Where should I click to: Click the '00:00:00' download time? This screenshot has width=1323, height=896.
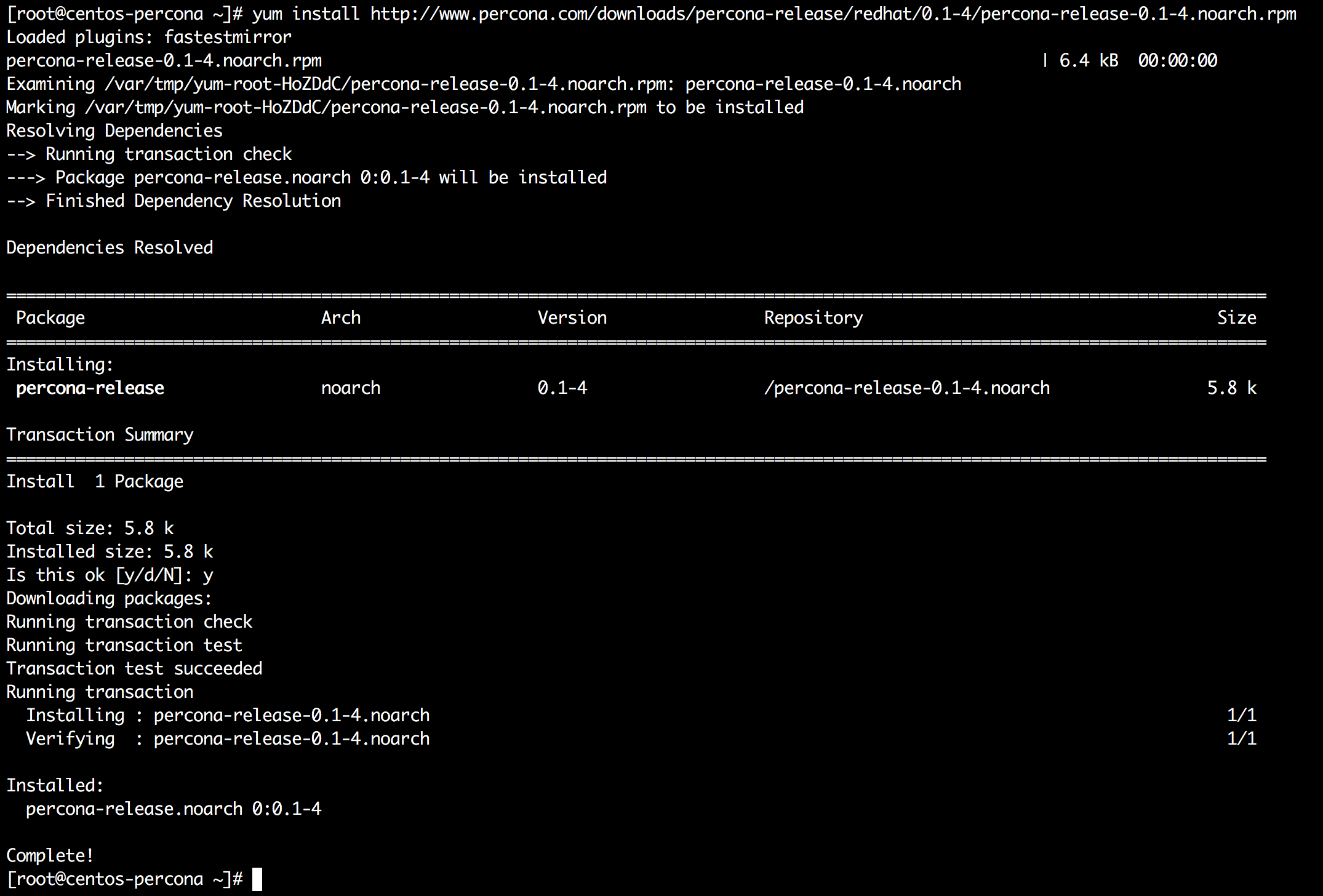pos(1178,60)
